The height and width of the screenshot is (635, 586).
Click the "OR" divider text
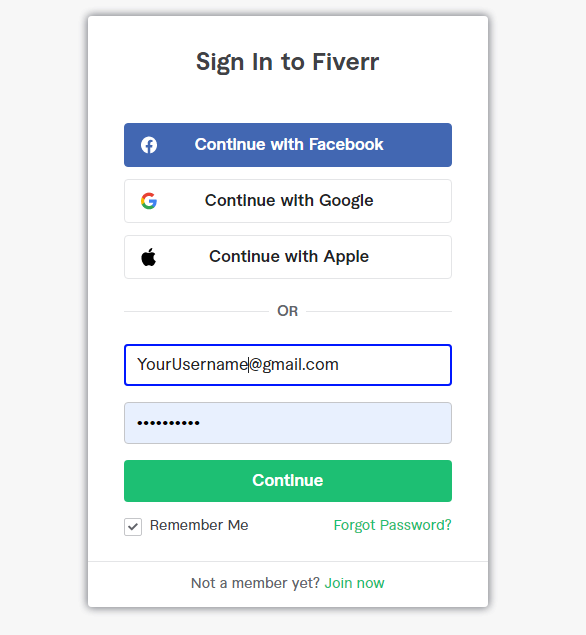(x=288, y=311)
